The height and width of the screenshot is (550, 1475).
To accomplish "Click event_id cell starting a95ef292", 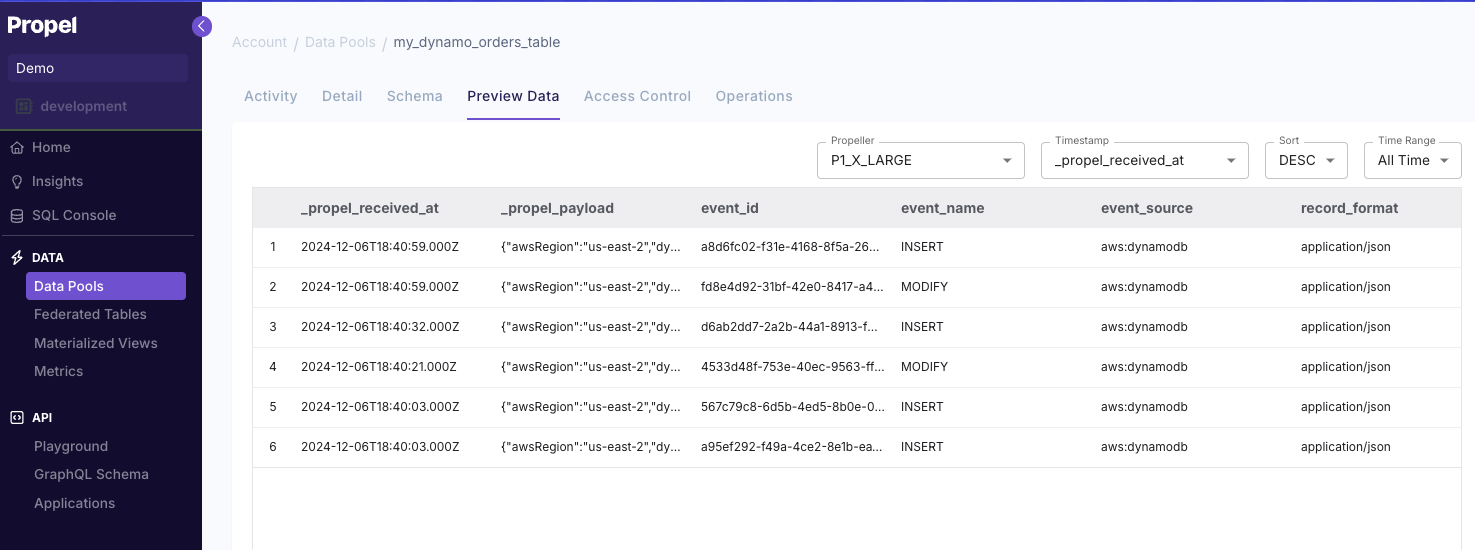I will (x=793, y=447).
